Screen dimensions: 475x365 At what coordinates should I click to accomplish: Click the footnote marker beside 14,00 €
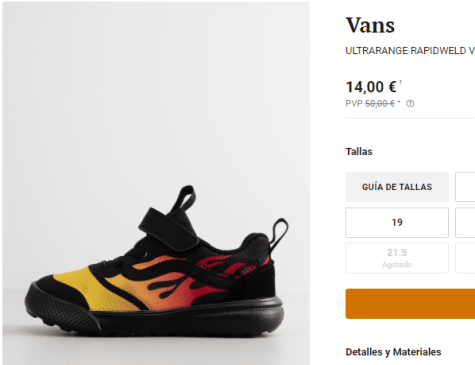pyautogui.click(x=400, y=82)
